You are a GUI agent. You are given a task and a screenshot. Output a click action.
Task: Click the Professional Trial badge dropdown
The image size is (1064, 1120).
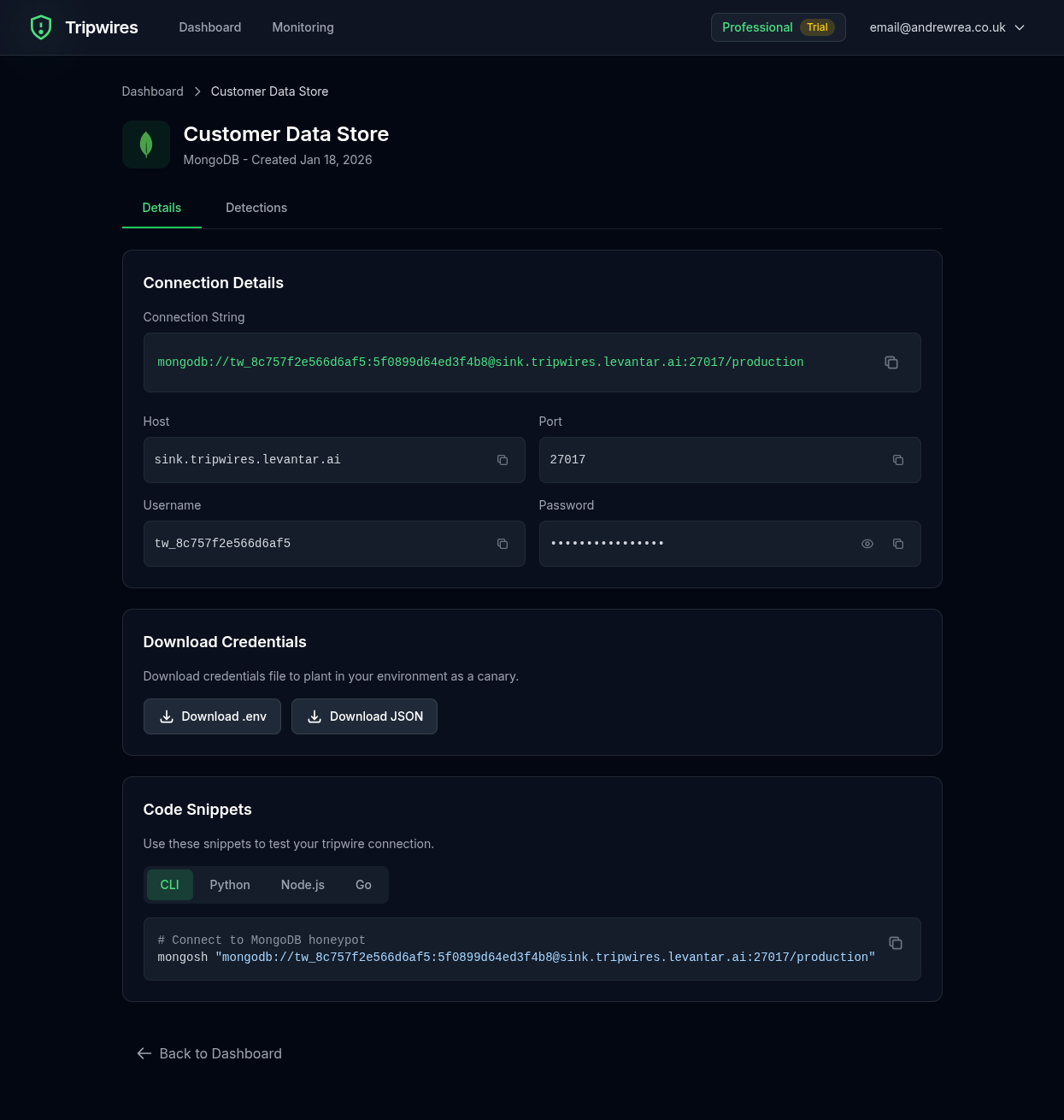(778, 27)
